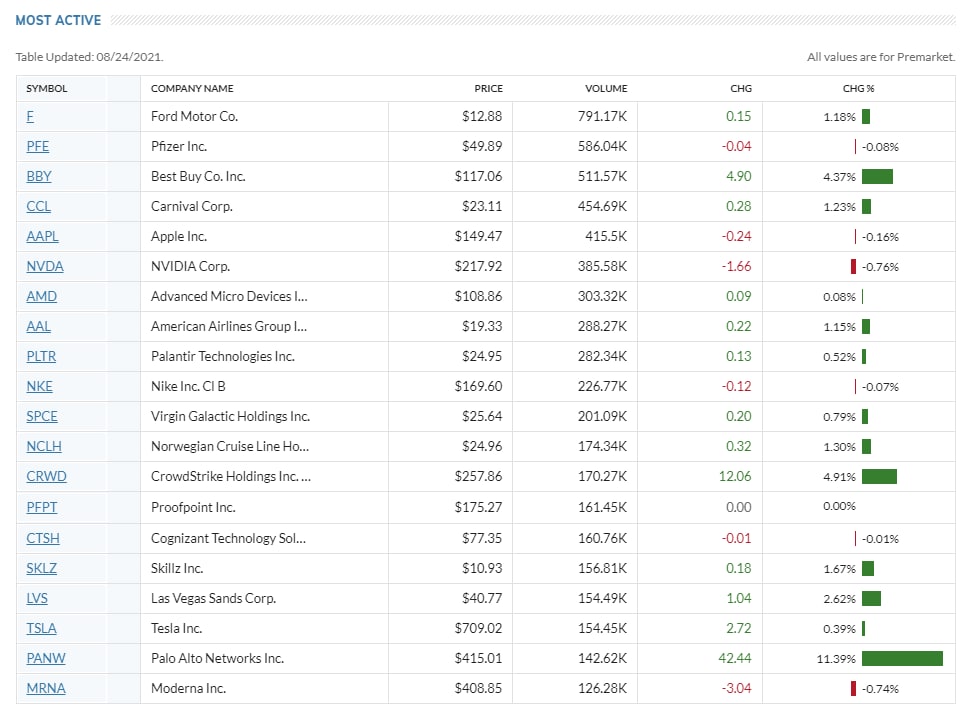Image resolution: width=966 pixels, height=715 pixels.
Task: Select the Pfizer Inc. company name
Action: click(x=179, y=147)
